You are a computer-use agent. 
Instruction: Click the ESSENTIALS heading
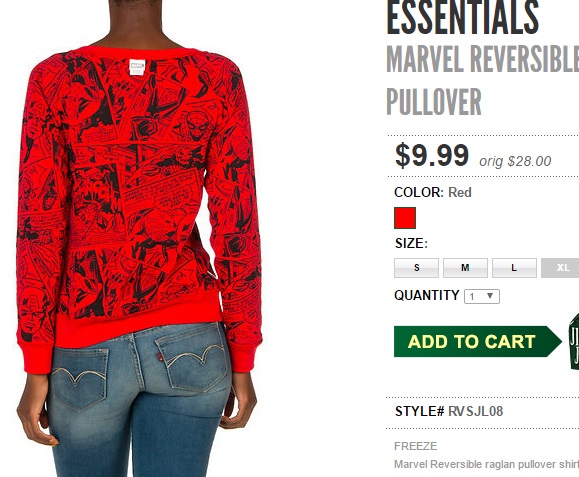pyautogui.click(x=463, y=17)
